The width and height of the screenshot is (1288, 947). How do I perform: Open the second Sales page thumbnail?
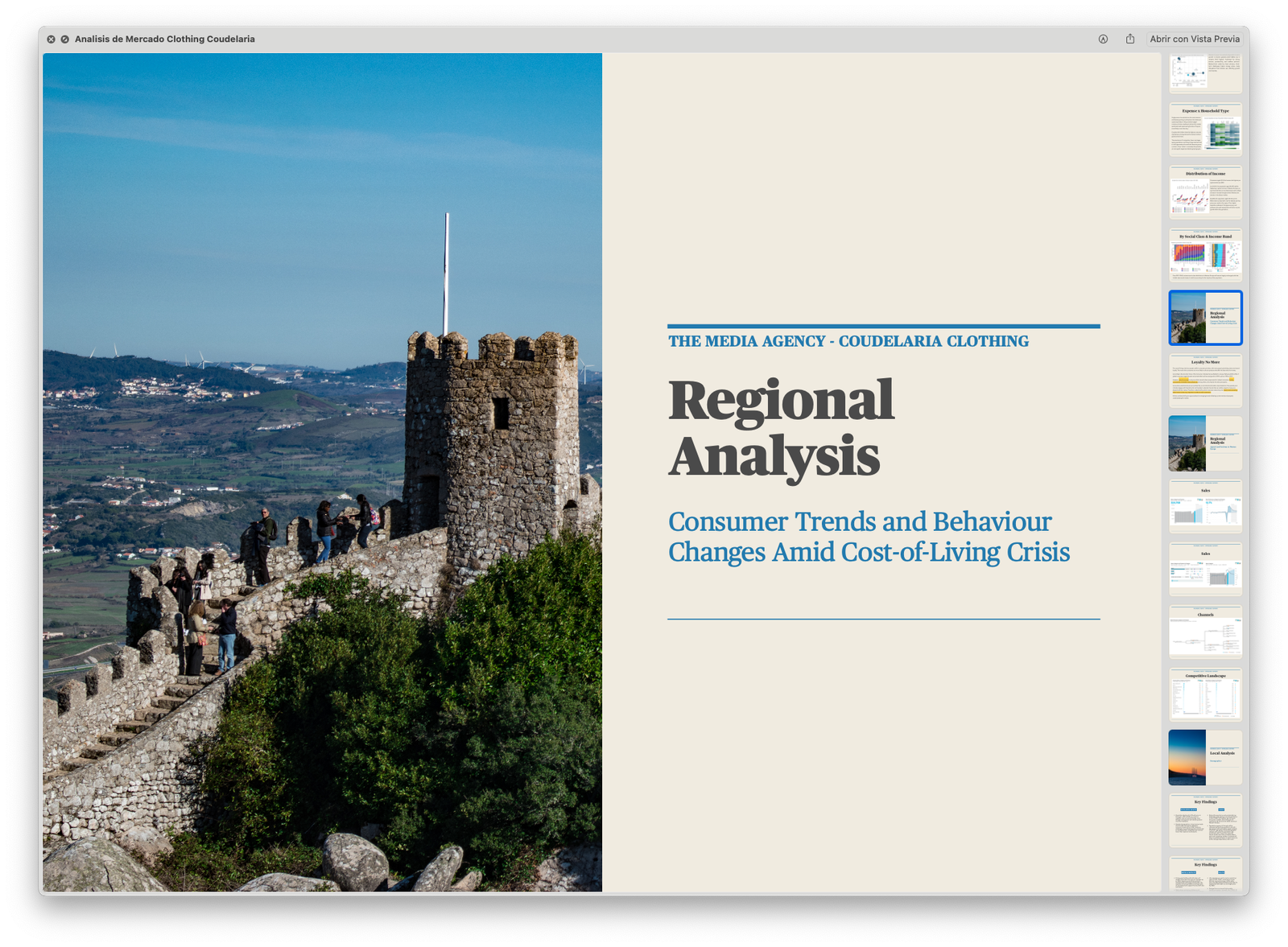tap(1205, 569)
